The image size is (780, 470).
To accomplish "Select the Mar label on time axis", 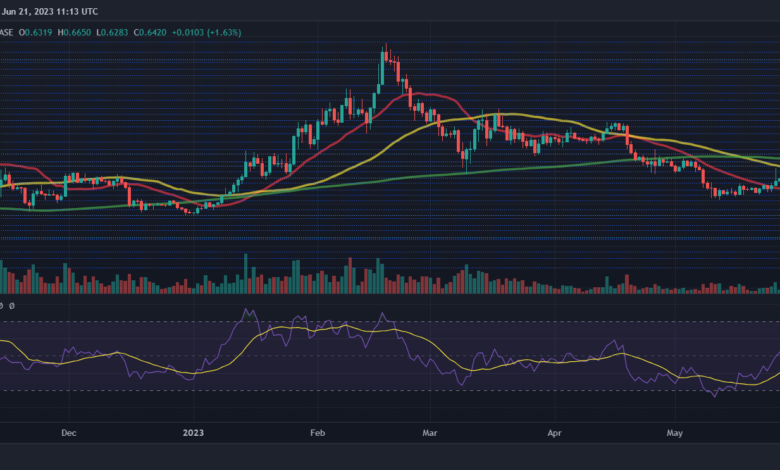I will coord(431,434).
